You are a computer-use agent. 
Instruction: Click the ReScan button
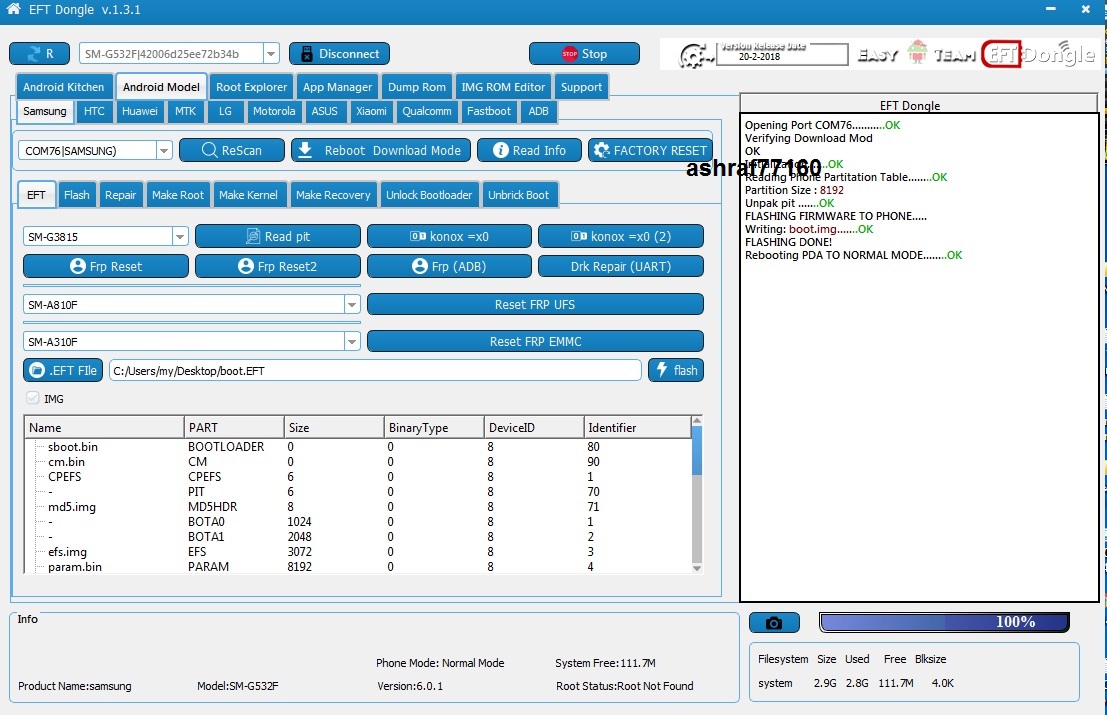pos(232,150)
